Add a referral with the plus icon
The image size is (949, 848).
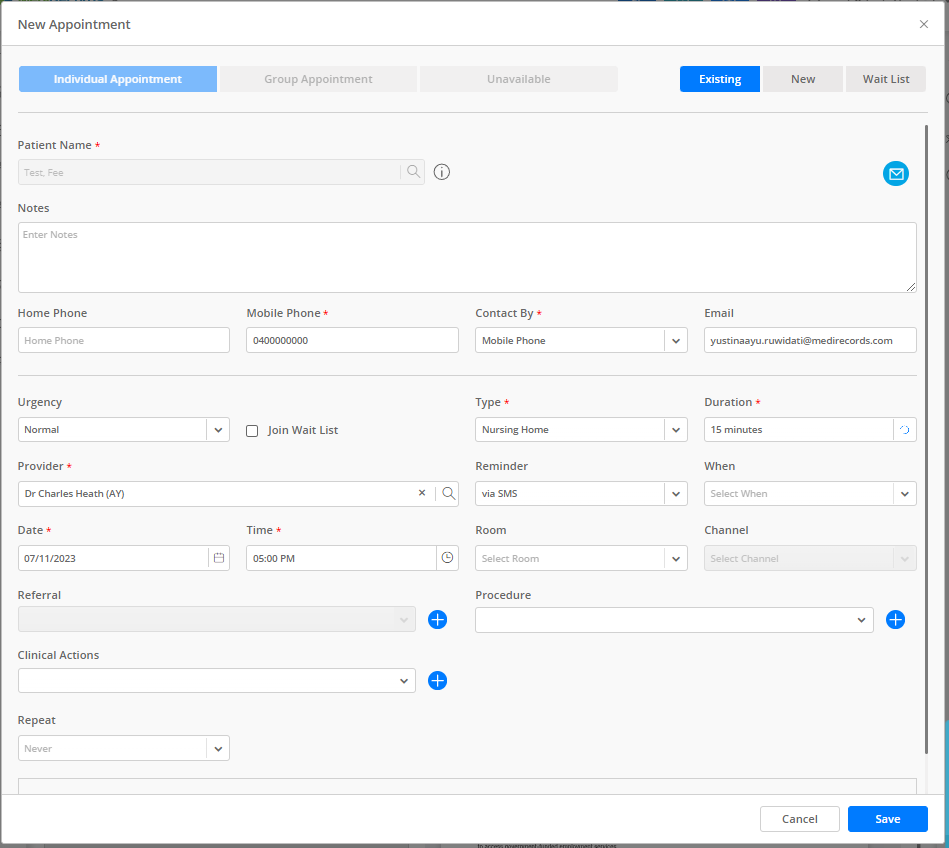438,619
